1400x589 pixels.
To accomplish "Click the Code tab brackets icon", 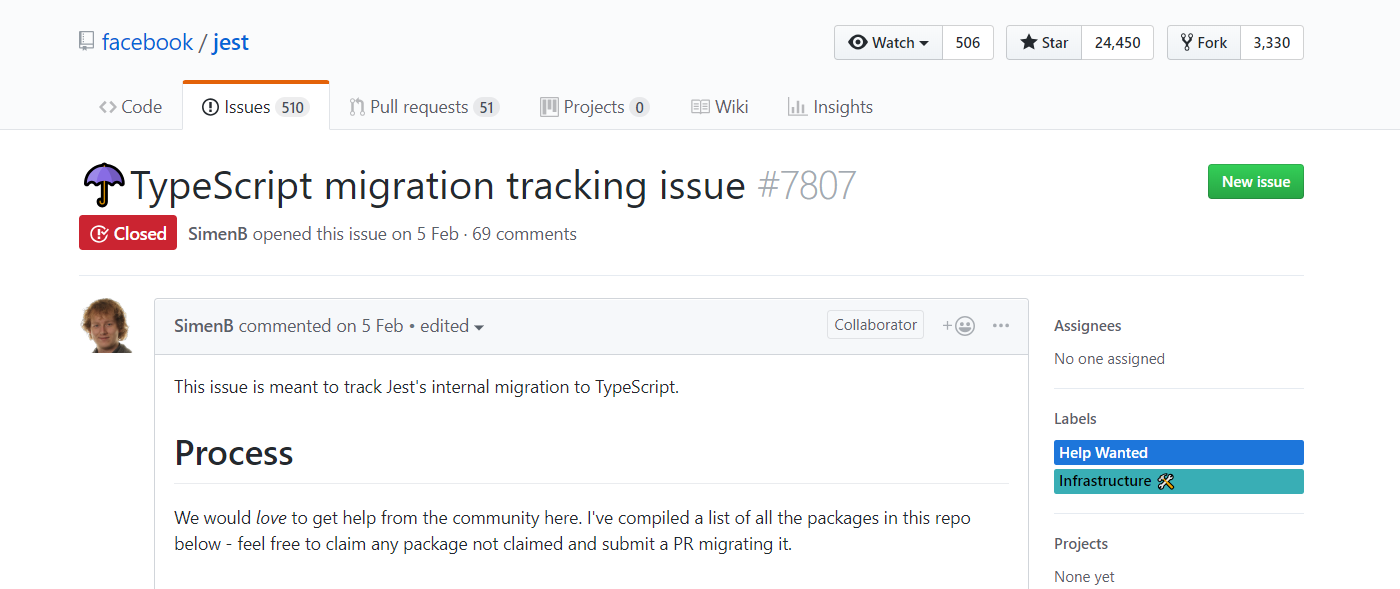I will (x=108, y=107).
